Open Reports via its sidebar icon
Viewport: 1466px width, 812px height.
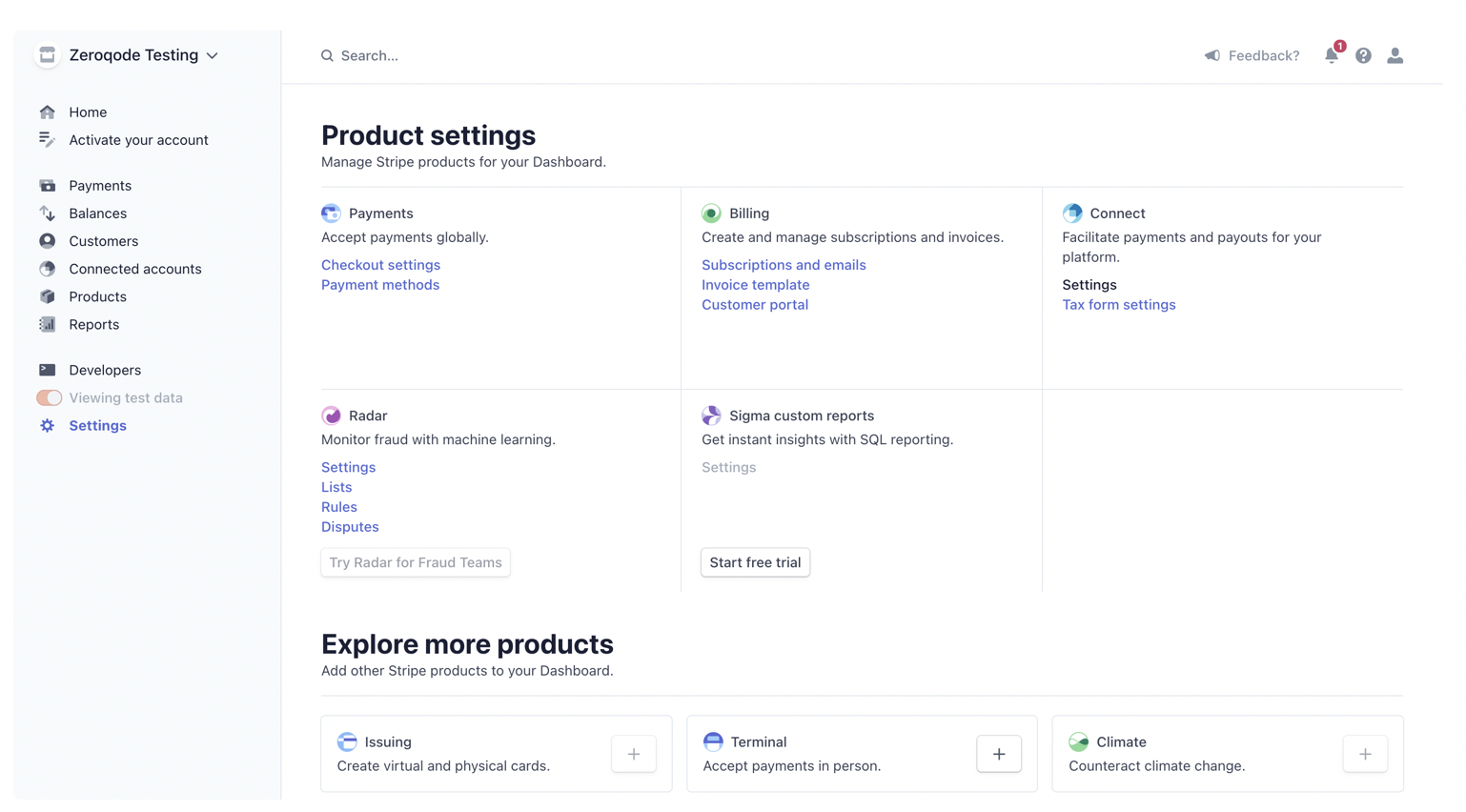click(47, 324)
